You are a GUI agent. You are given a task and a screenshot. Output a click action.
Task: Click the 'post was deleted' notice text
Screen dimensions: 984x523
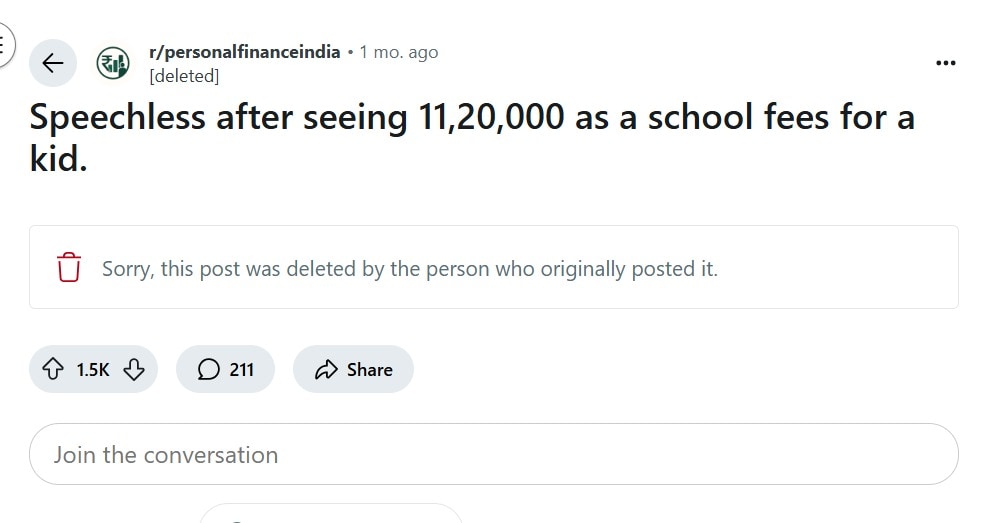coord(410,269)
